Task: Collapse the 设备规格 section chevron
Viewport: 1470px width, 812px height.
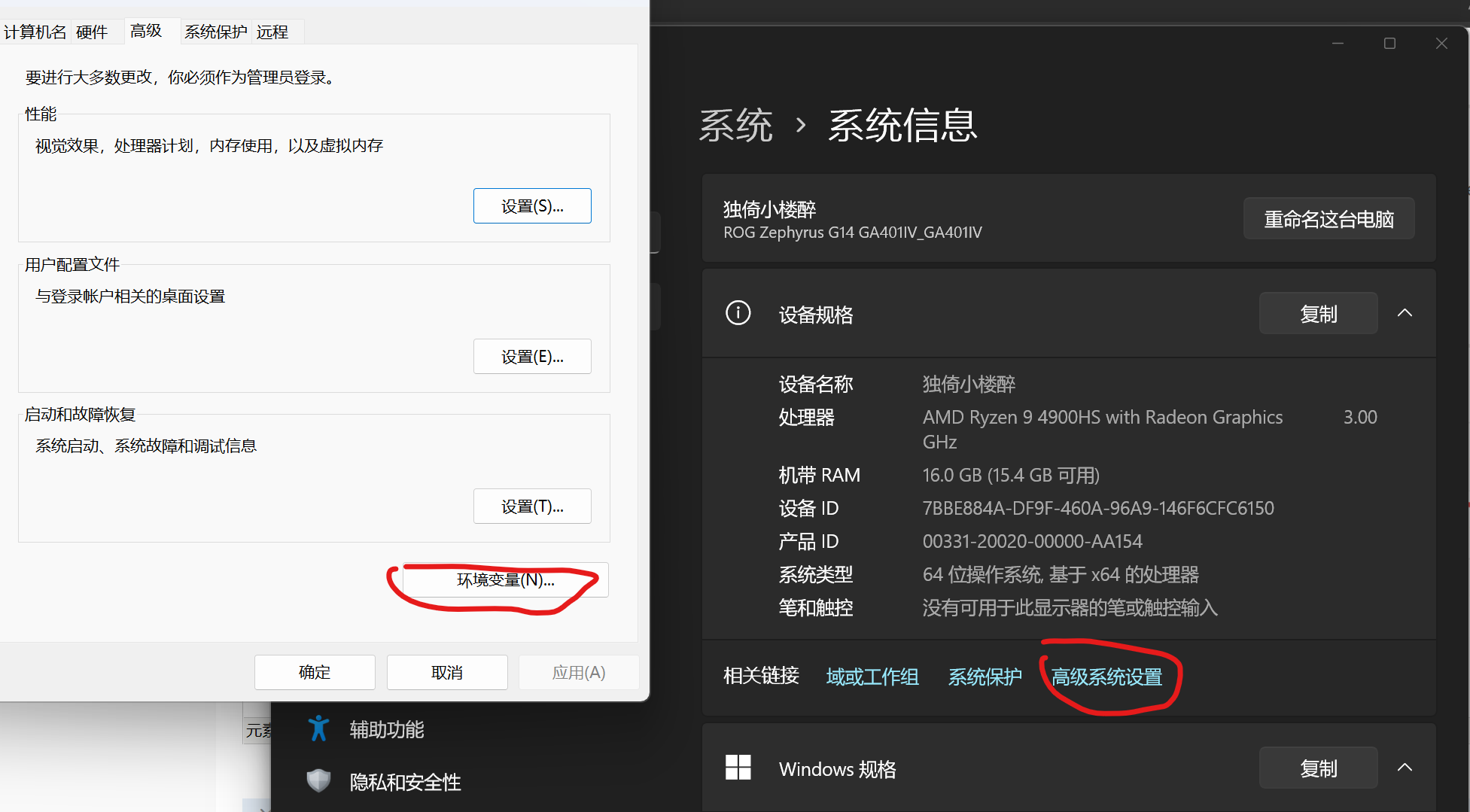Action: pyautogui.click(x=1405, y=313)
